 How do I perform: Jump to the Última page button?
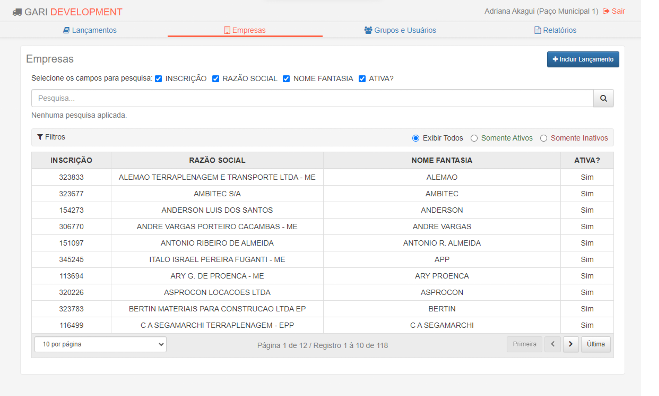(x=596, y=344)
